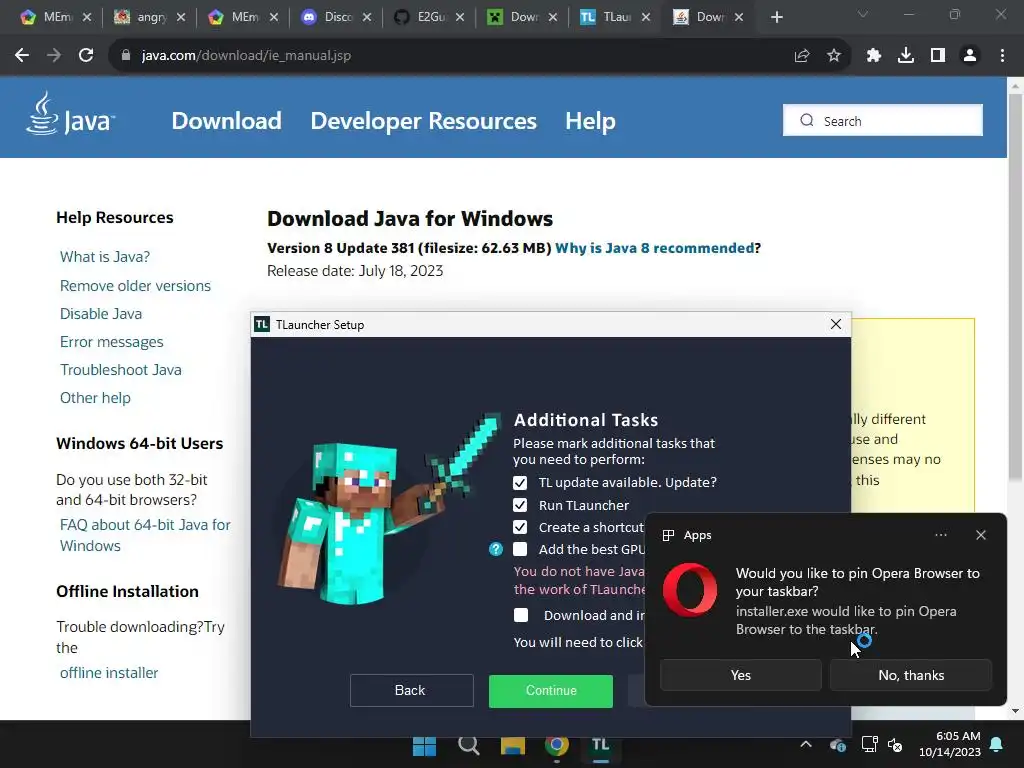Image resolution: width=1024 pixels, height=768 pixels.
Task: Open Why is Java 8 recommended link
Action: (654, 248)
